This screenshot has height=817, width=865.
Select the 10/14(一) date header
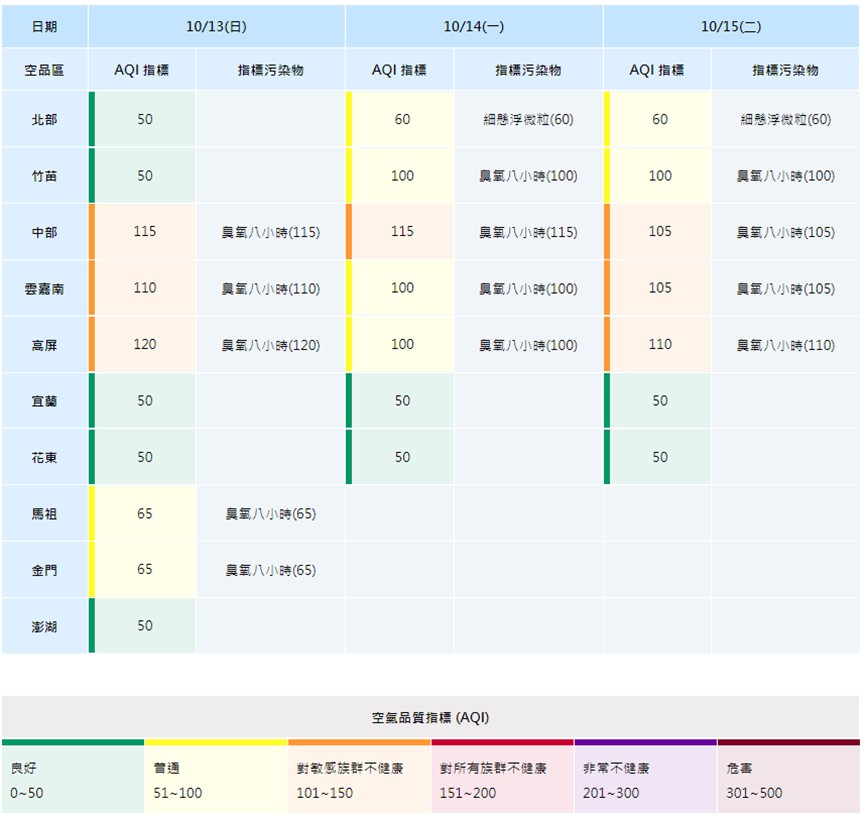(474, 27)
